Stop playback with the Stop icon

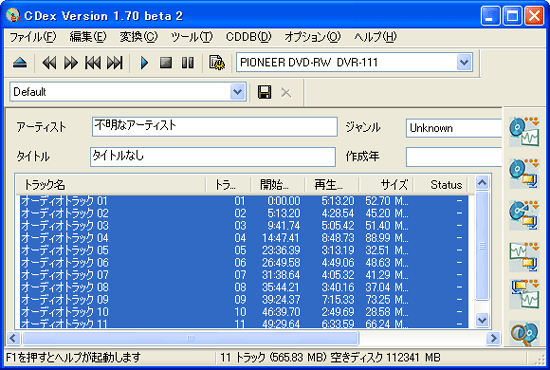[x=166, y=63]
